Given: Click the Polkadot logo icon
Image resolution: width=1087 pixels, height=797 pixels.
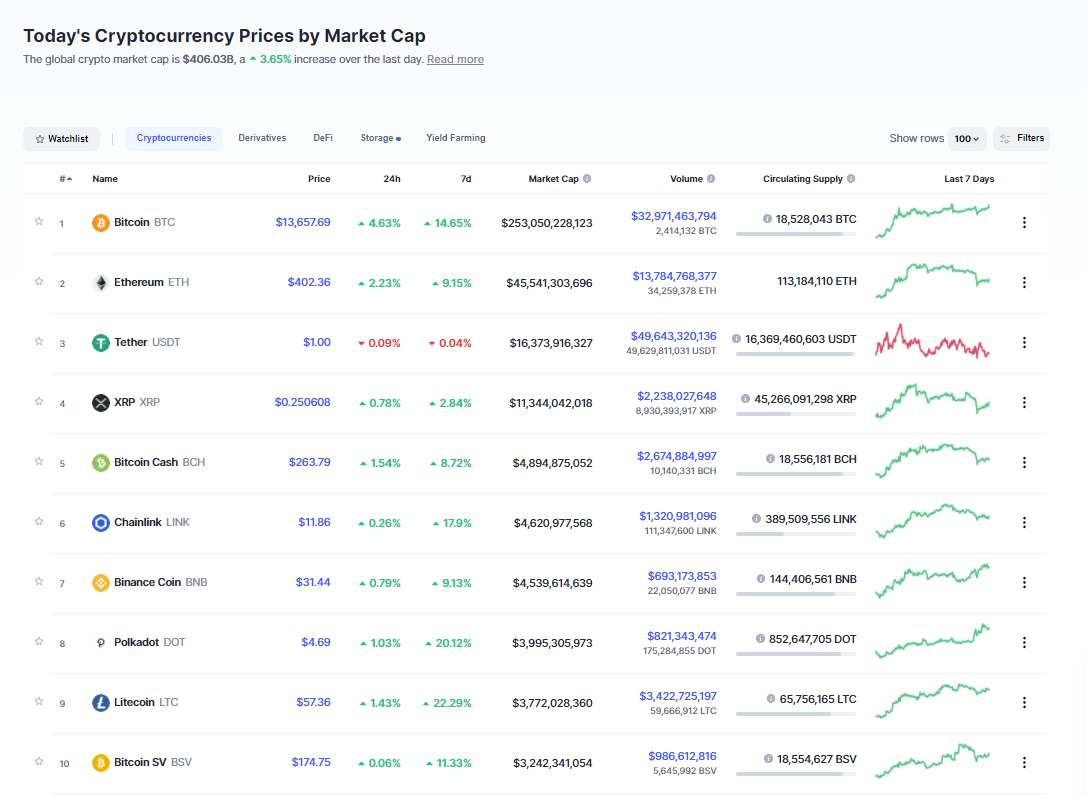Looking at the screenshot, I should click(x=101, y=642).
